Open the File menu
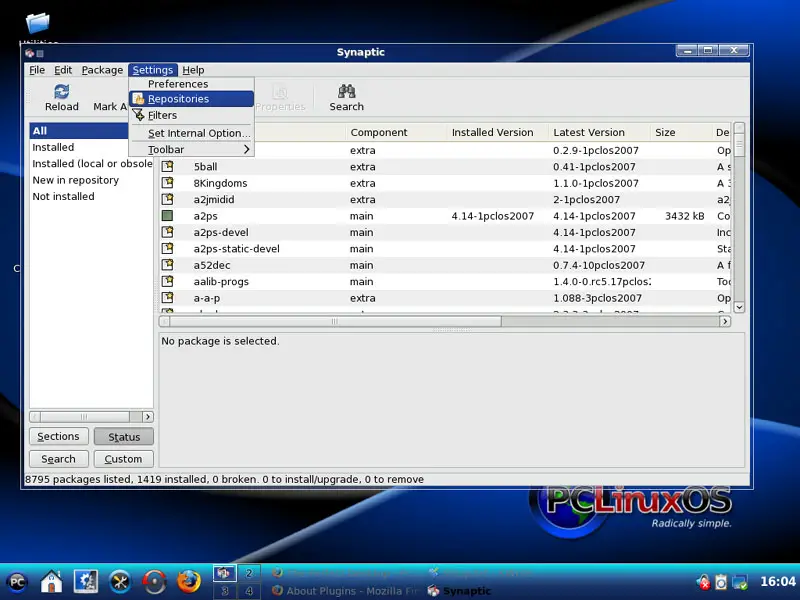 37,70
